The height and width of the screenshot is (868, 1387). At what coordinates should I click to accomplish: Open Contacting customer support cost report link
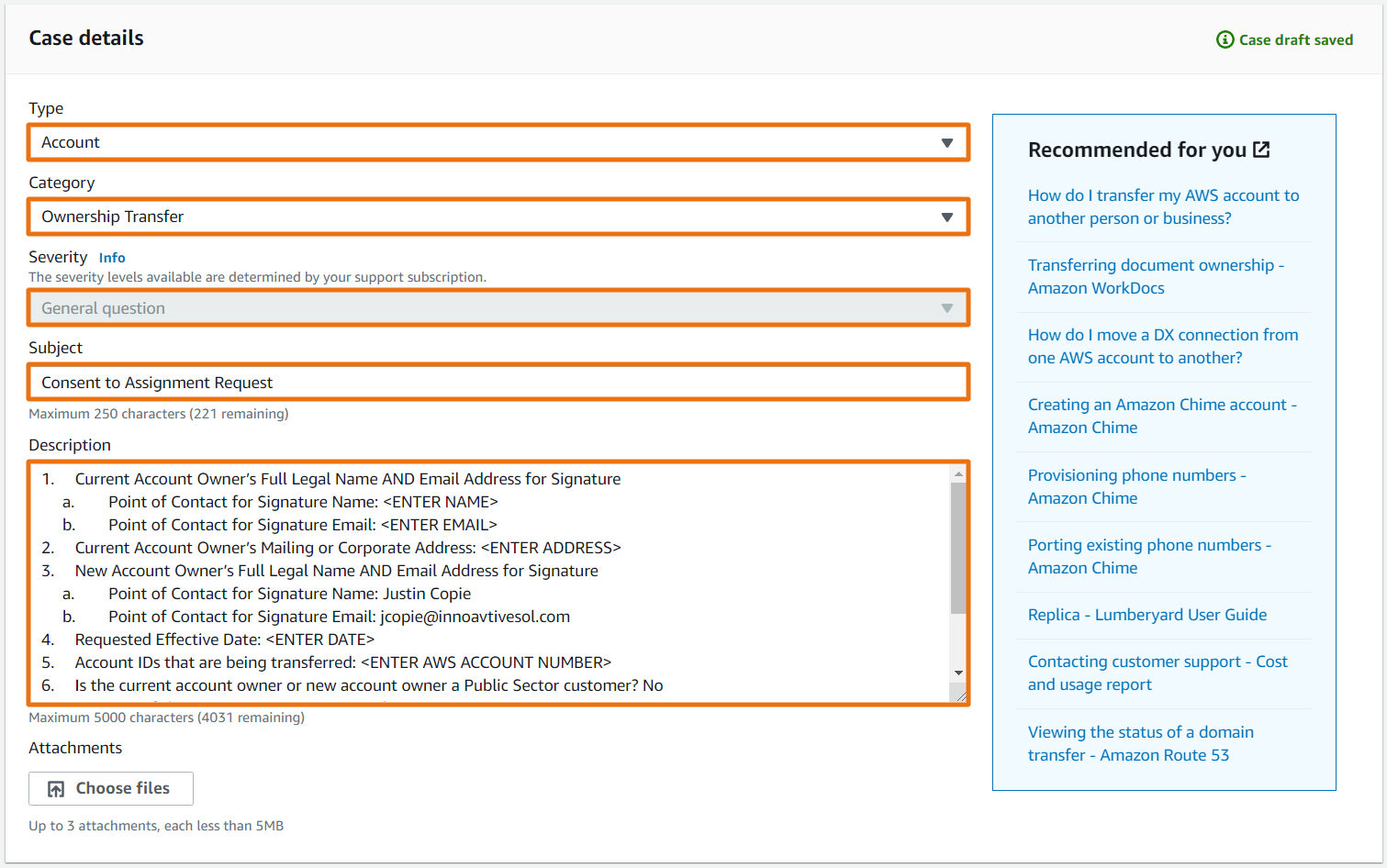(1157, 673)
